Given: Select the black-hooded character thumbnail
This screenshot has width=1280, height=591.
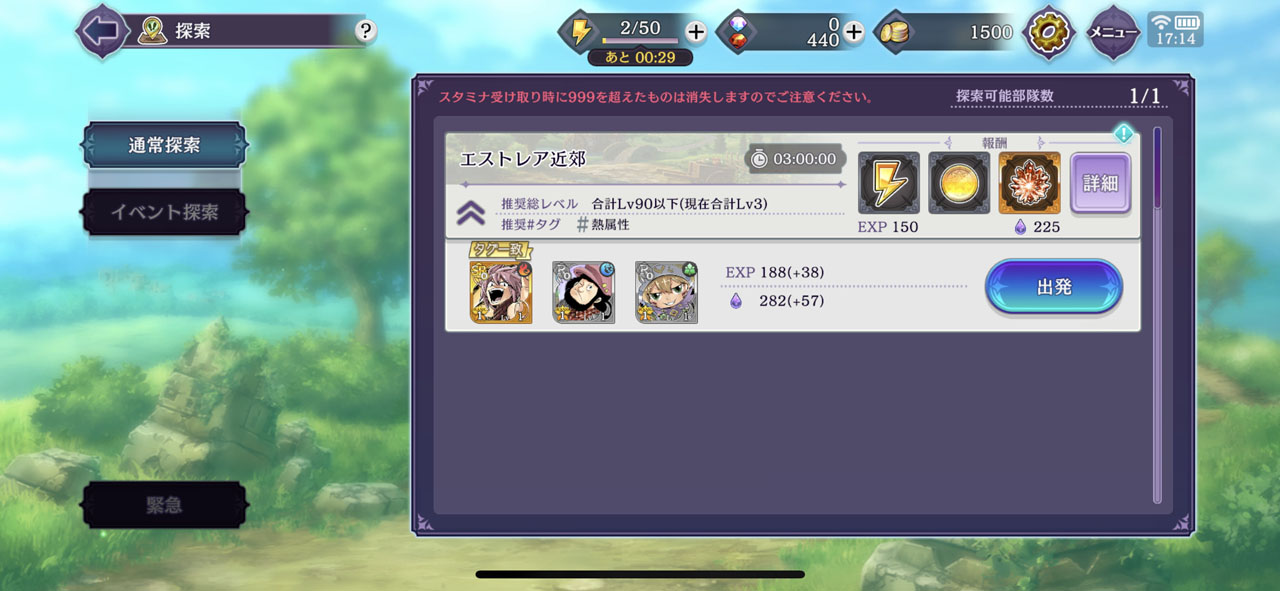Looking at the screenshot, I should point(583,293).
